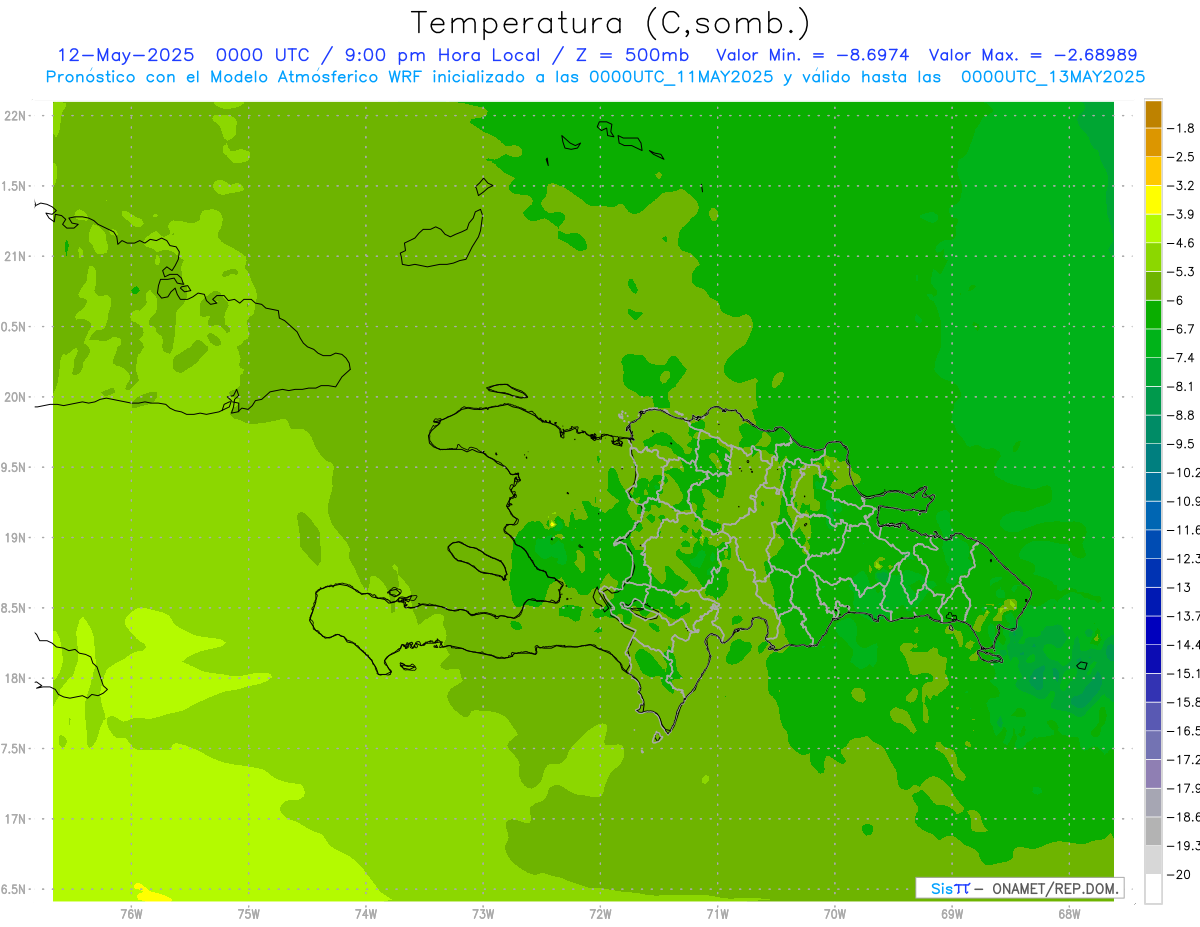
Task: Click the '72W' longitude axis label
Action: (x=600, y=913)
